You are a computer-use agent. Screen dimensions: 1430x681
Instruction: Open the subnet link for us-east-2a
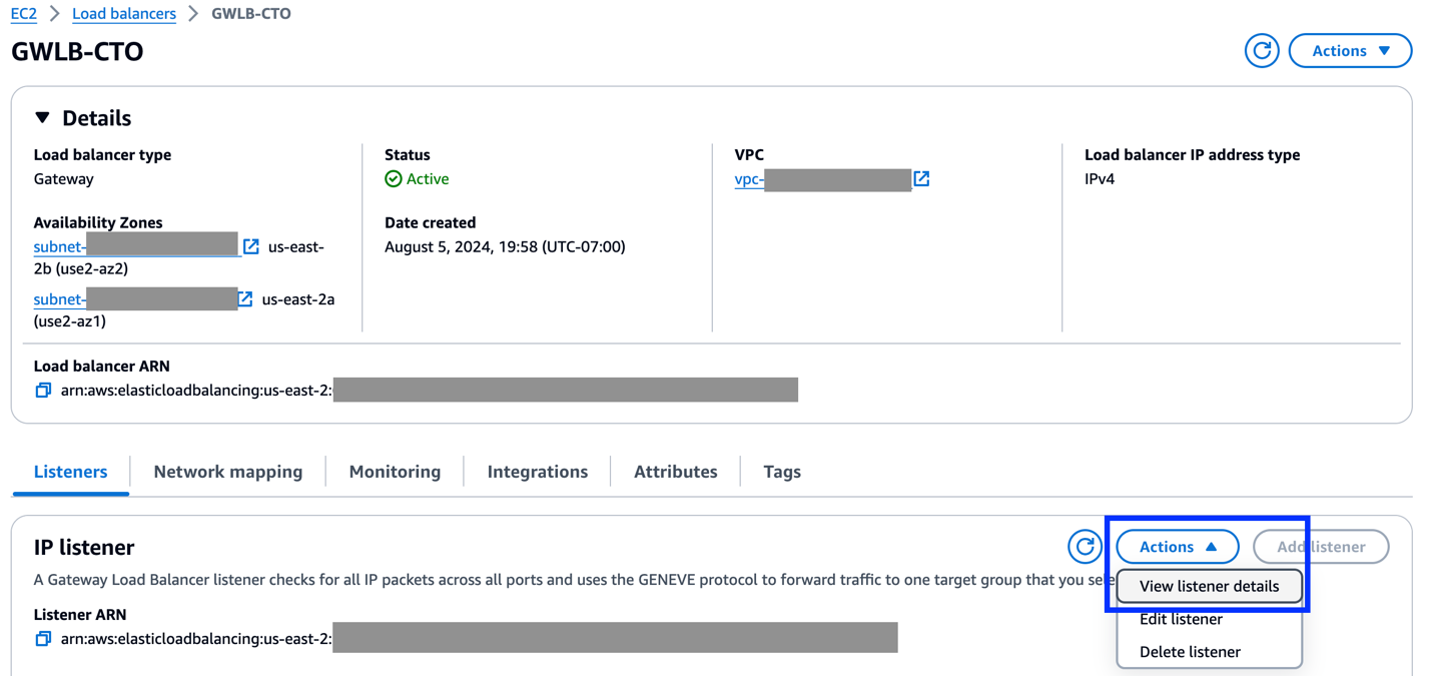click(x=134, y=298)
